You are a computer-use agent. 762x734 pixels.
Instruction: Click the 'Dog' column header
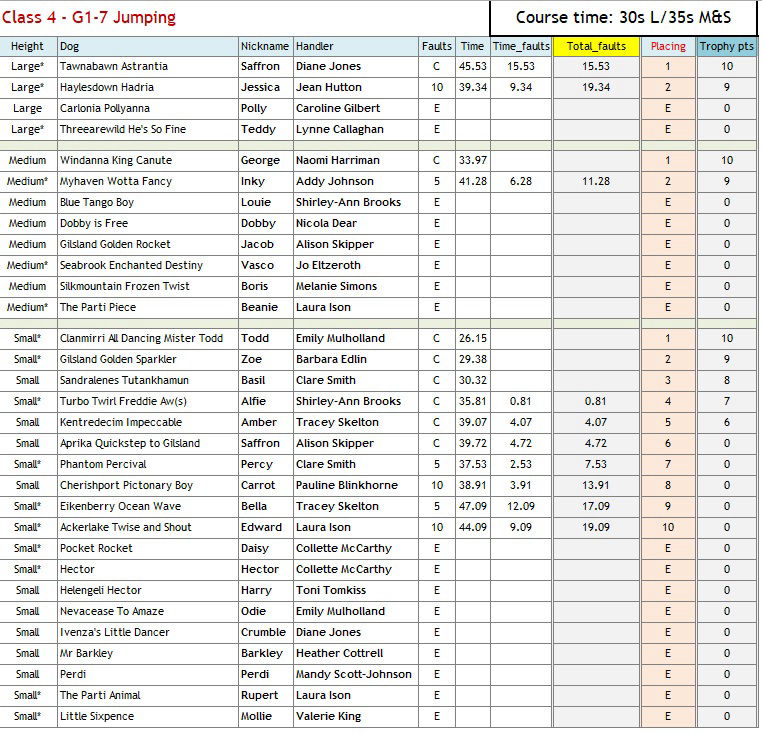tap(148, 46)
